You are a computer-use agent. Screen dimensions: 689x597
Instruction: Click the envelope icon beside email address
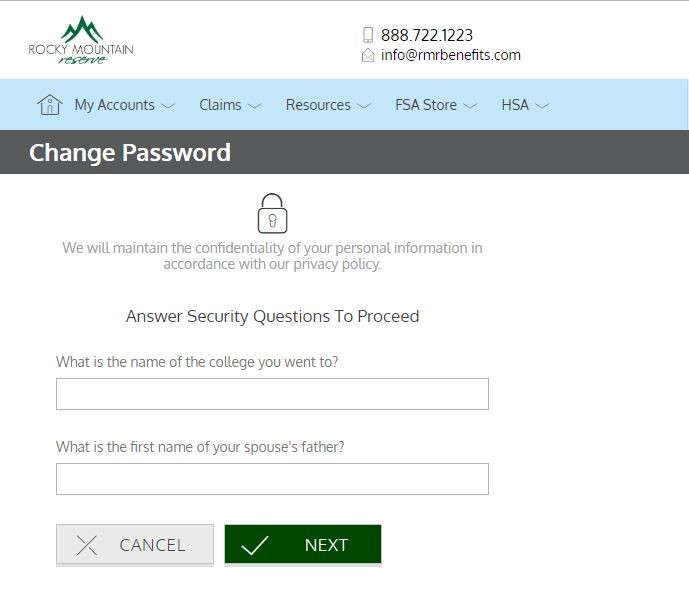(368, 56)
